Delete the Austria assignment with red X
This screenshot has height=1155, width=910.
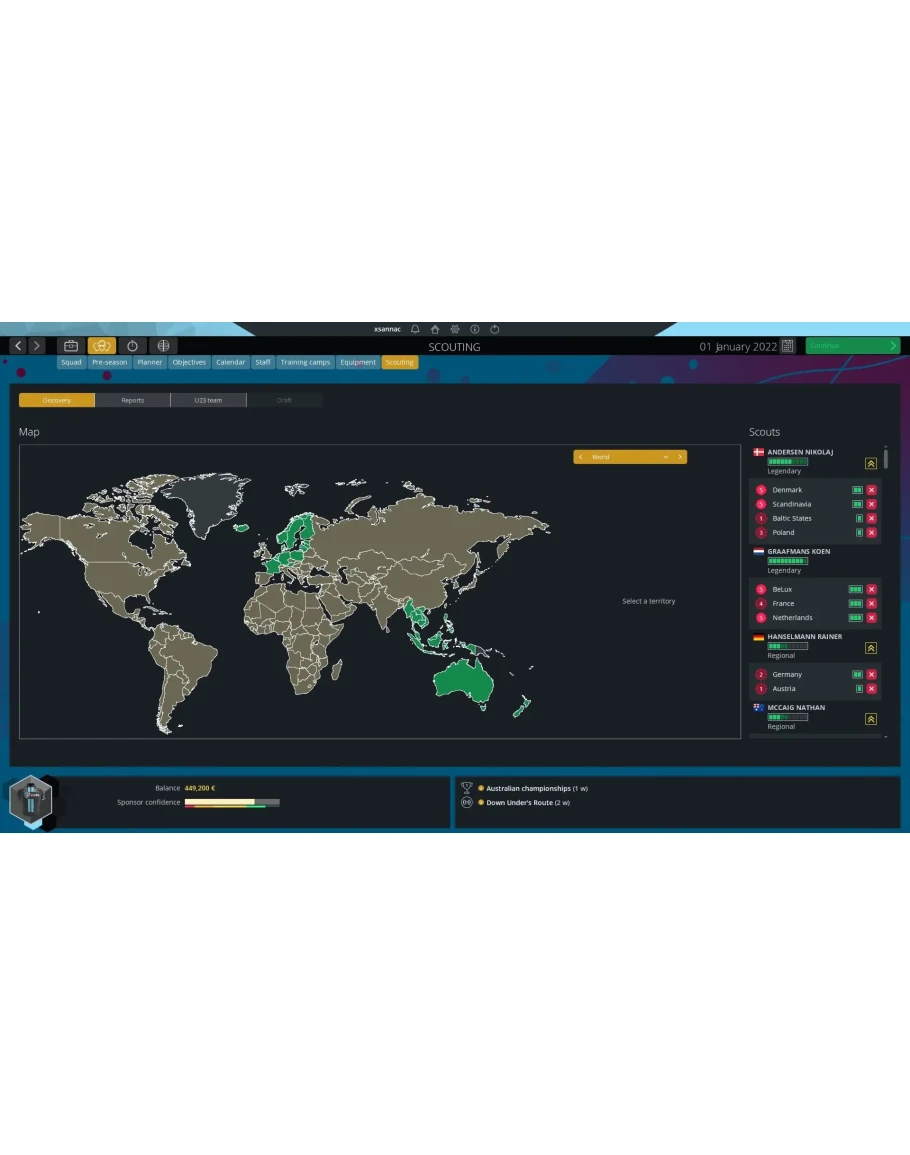pos(871,689)
